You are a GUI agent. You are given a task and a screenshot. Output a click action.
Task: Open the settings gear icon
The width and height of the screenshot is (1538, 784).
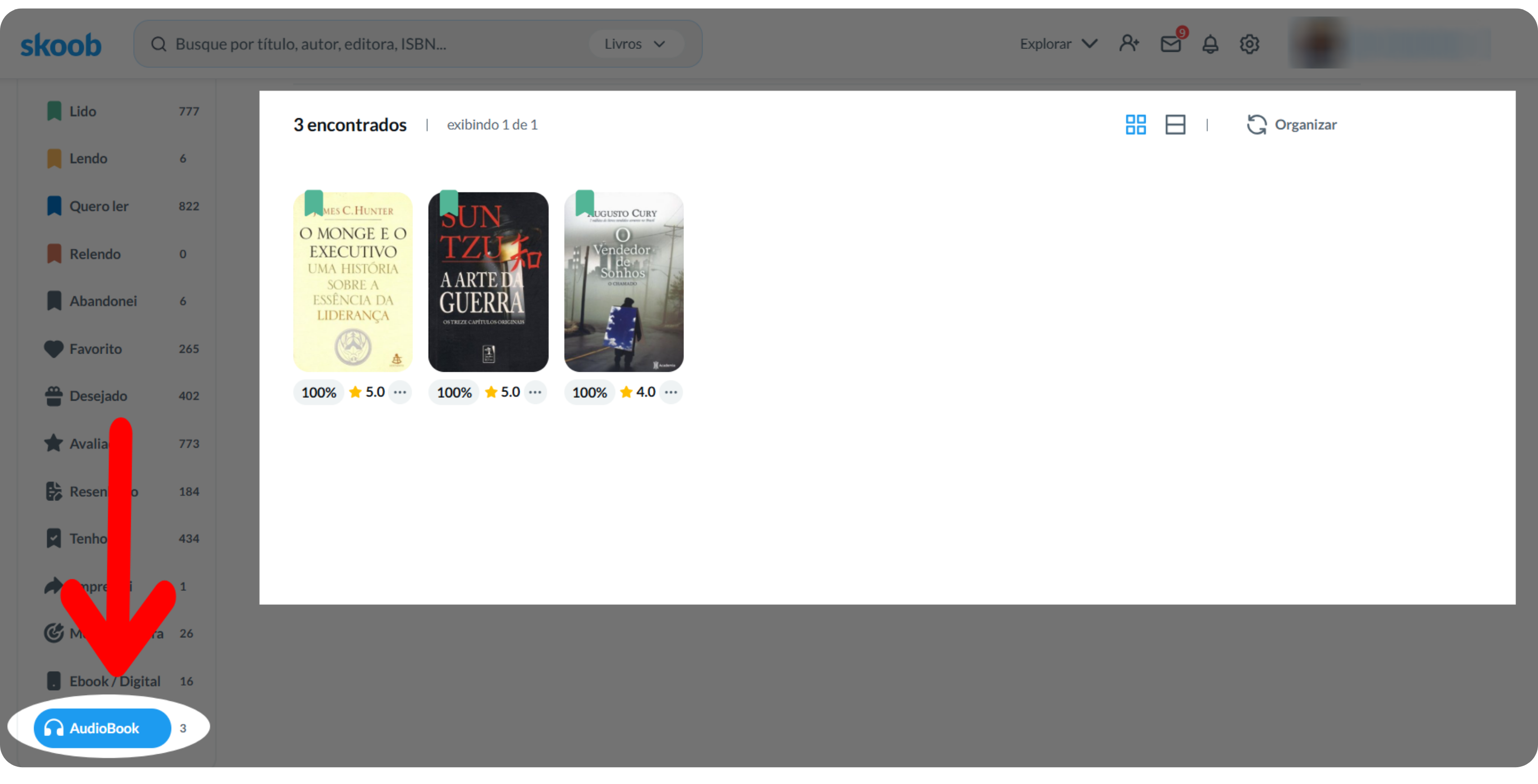coord(1249,44)
